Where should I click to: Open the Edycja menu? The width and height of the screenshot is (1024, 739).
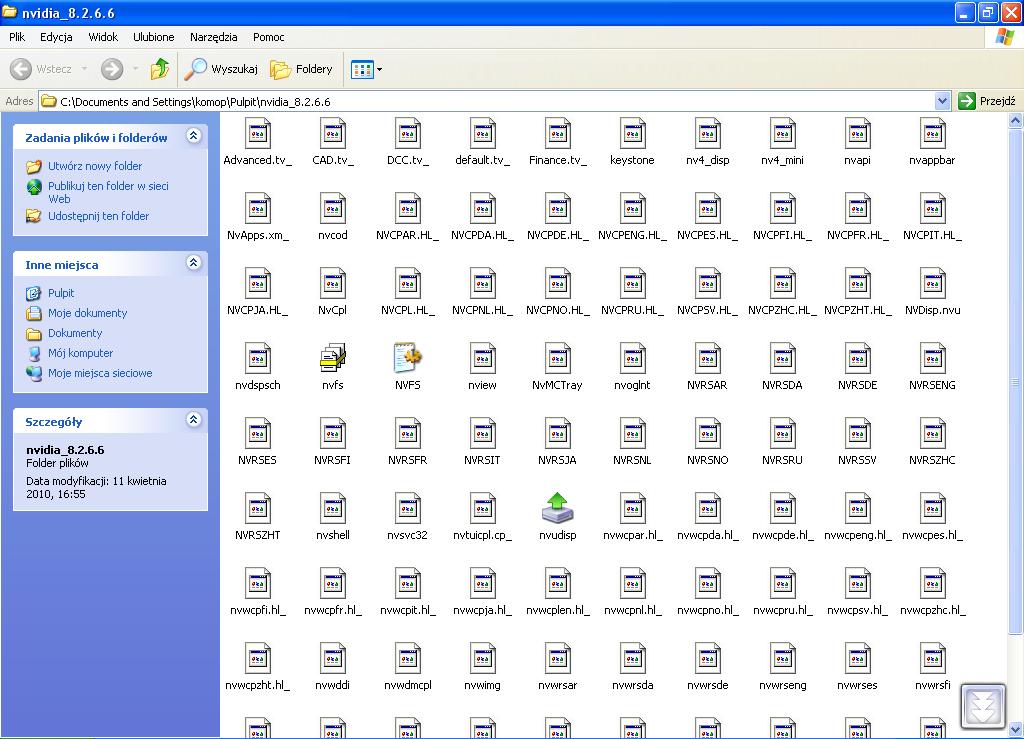pos(56,37)
